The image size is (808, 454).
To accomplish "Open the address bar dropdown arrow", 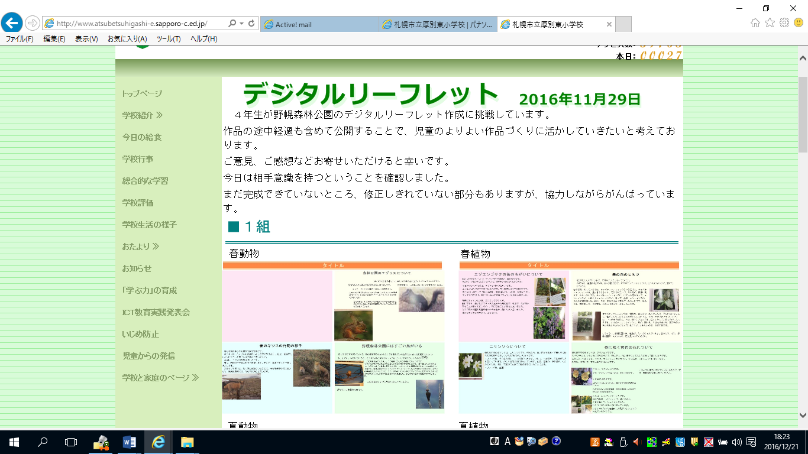I will click(241, 24).
